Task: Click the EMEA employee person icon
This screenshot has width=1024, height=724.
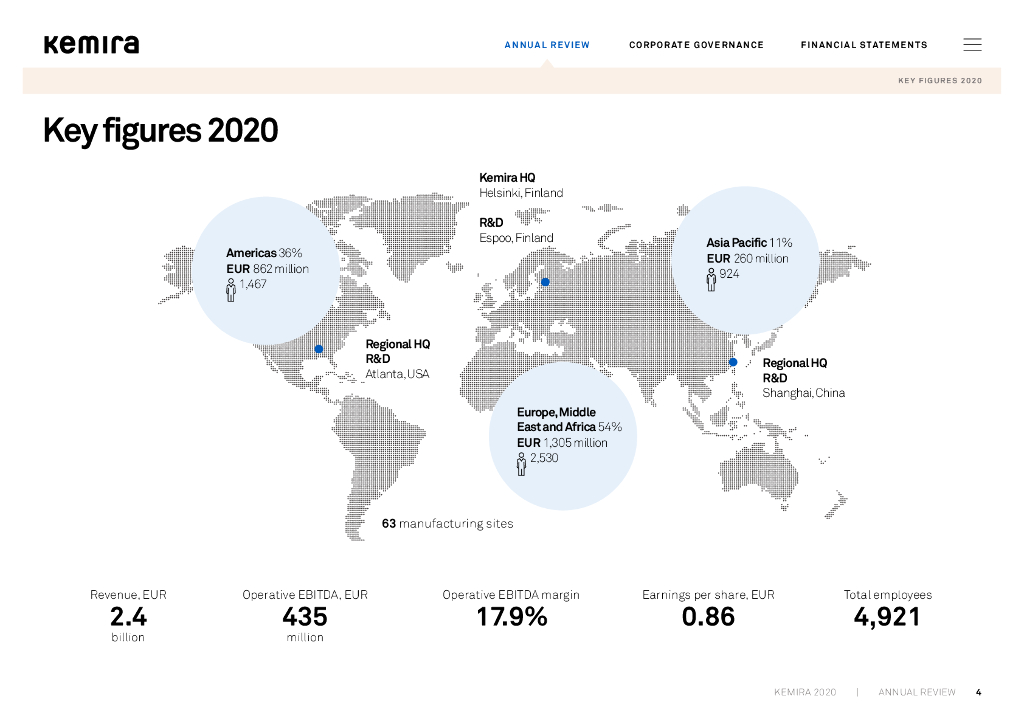Action: click(521, 464)
